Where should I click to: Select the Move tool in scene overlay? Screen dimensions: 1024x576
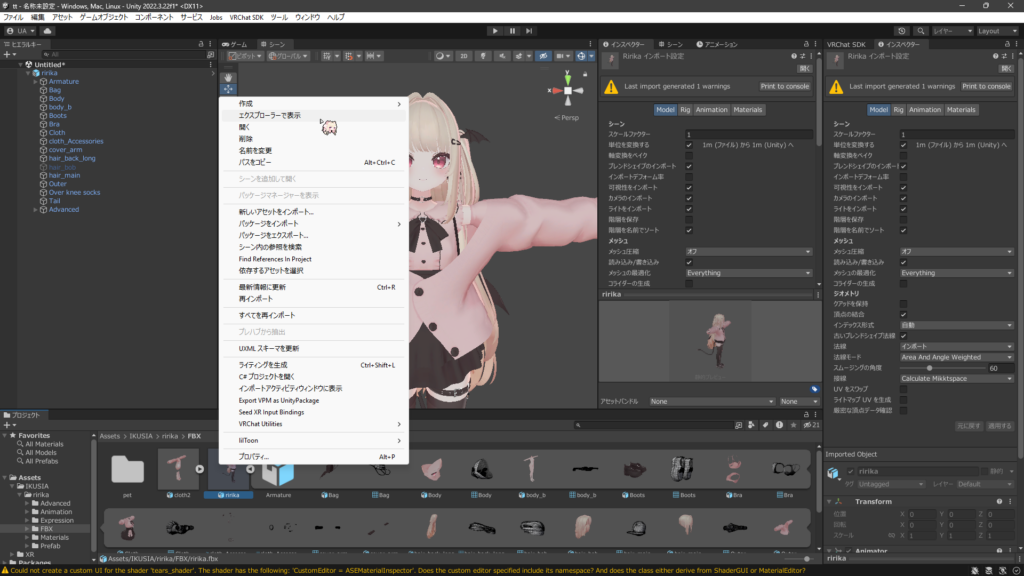pos(228,89)
